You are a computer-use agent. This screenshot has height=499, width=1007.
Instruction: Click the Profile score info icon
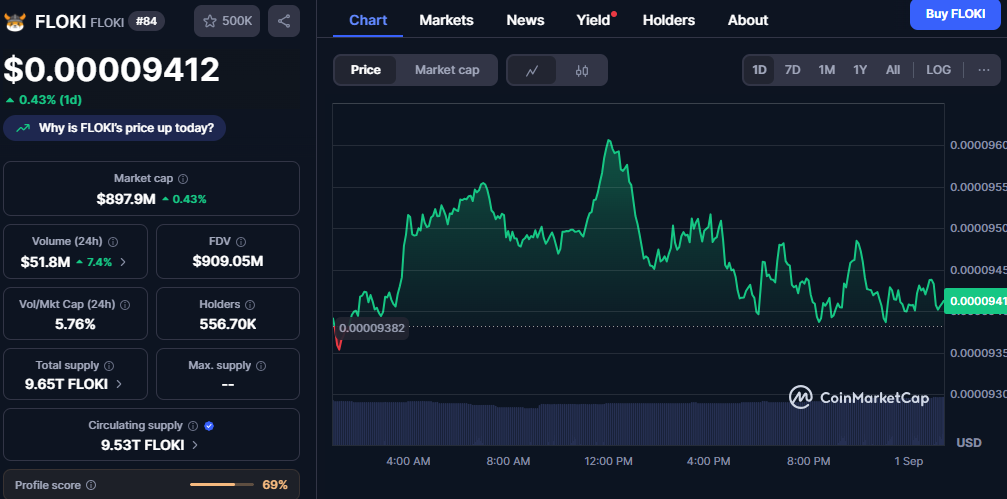91,485
